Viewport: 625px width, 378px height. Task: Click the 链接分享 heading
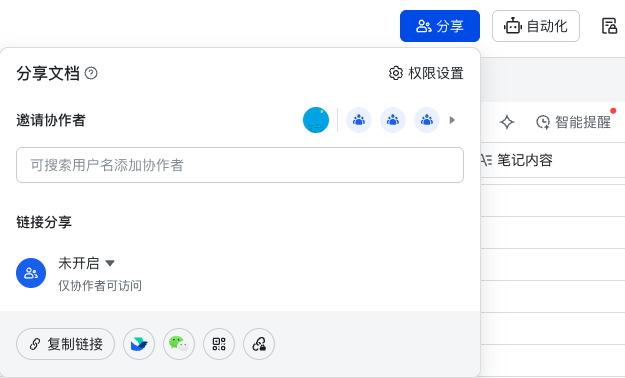point(44,222)
